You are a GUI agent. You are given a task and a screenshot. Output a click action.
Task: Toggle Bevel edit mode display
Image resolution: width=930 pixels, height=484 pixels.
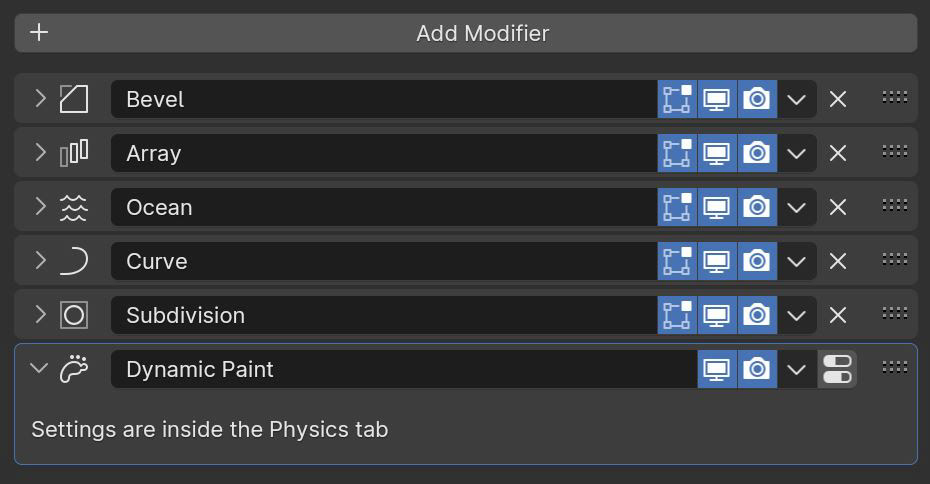click(677, 99)
